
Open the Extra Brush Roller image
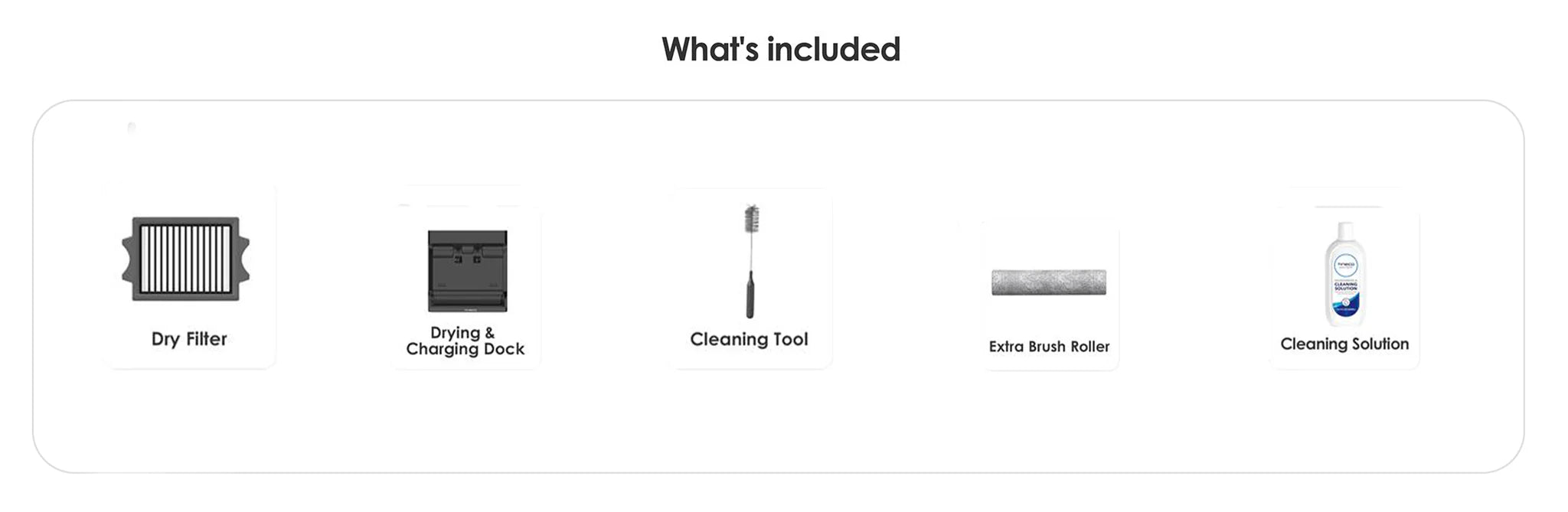click(1049, 282)
